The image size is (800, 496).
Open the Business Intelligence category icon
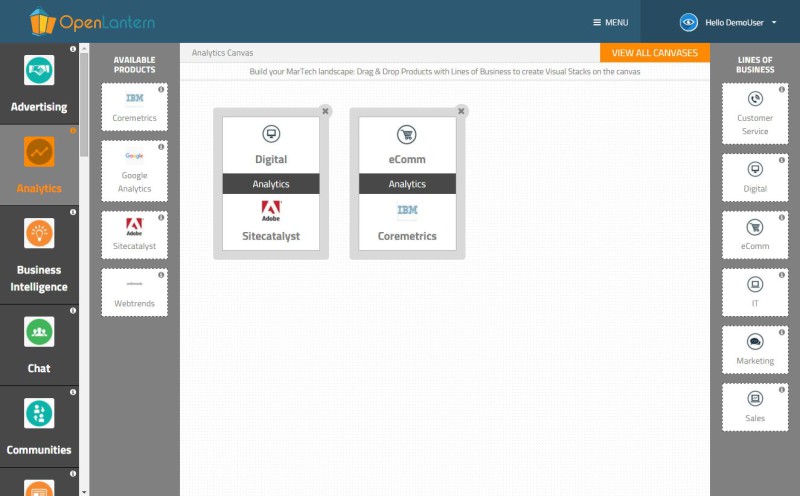click(39, 233)
